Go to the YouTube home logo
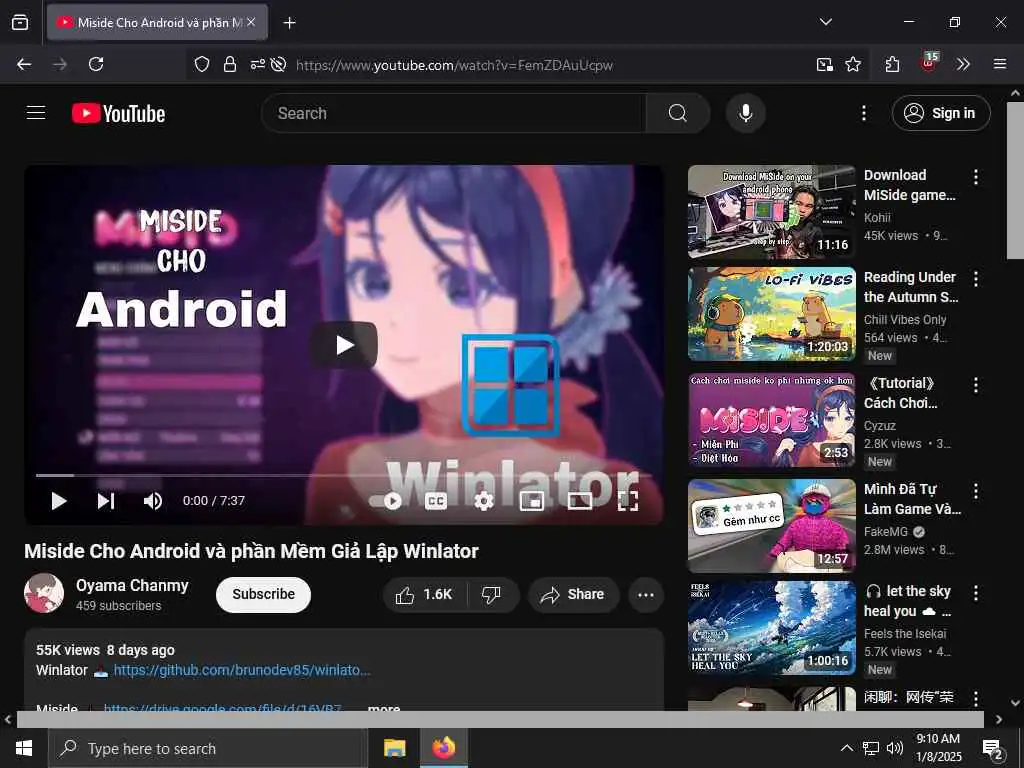 118,113
